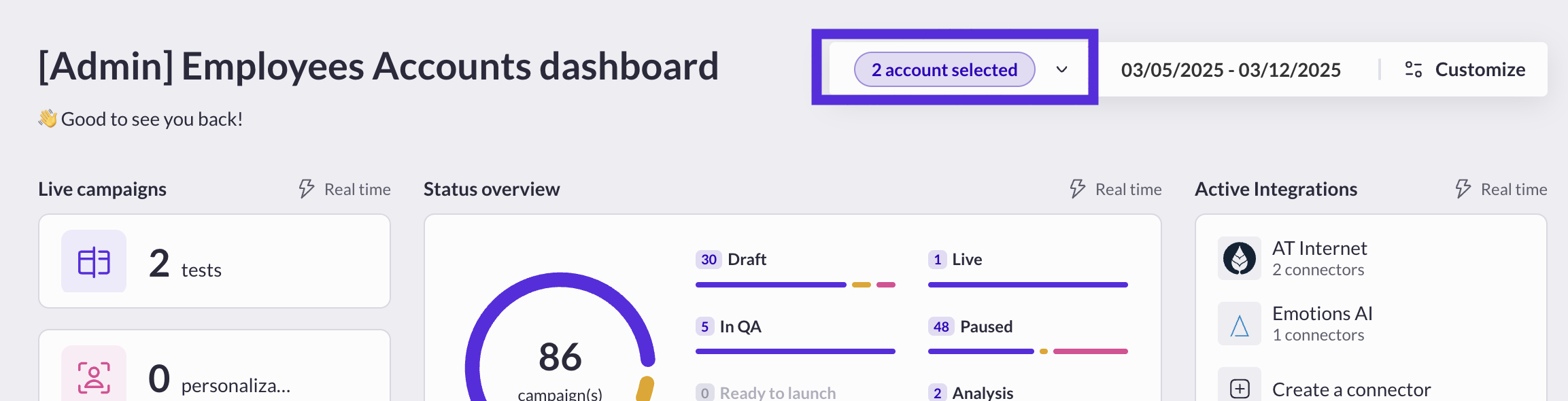
Task: Click the Customize sliders icon
Action: [x=1414, y=69]
